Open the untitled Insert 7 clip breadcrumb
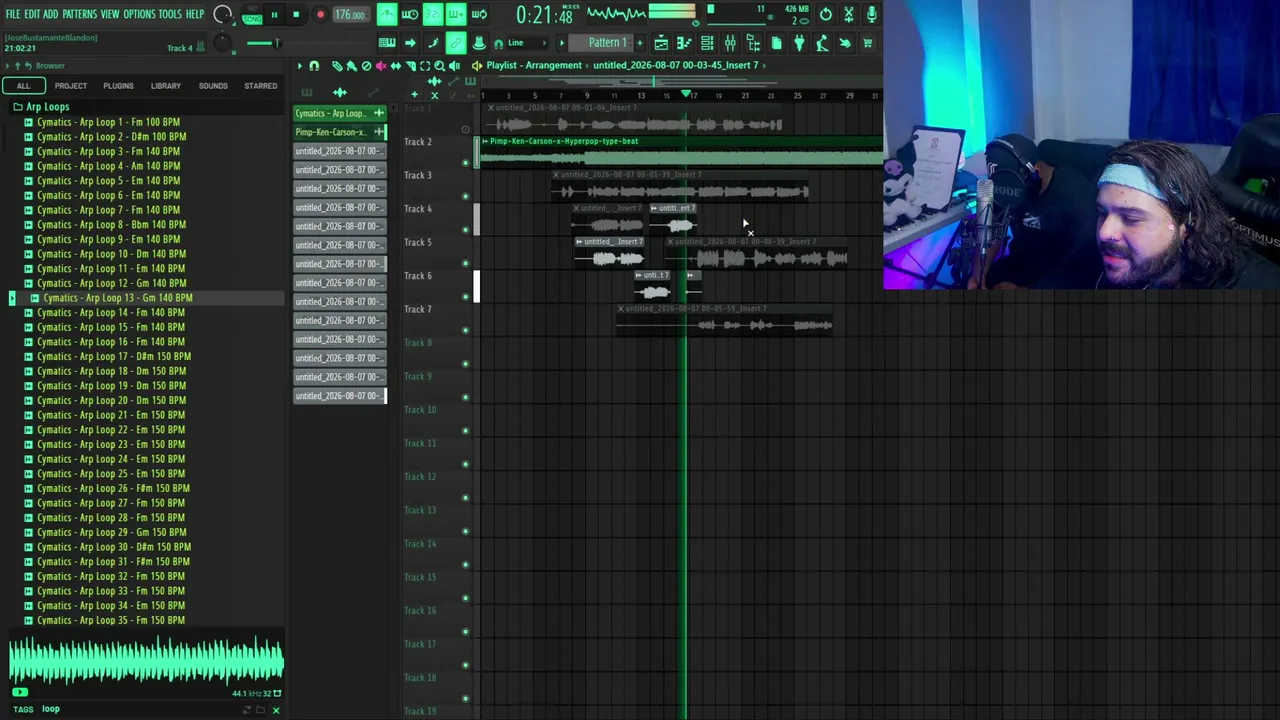1280x720 pixels. [x=676, y=66]
